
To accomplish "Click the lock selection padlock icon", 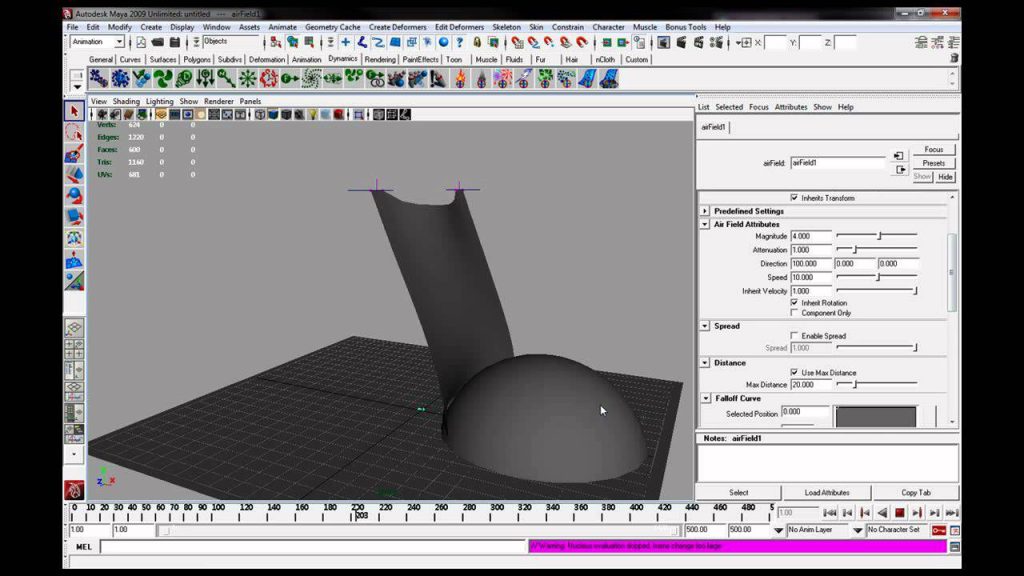I will coord(477,42).
